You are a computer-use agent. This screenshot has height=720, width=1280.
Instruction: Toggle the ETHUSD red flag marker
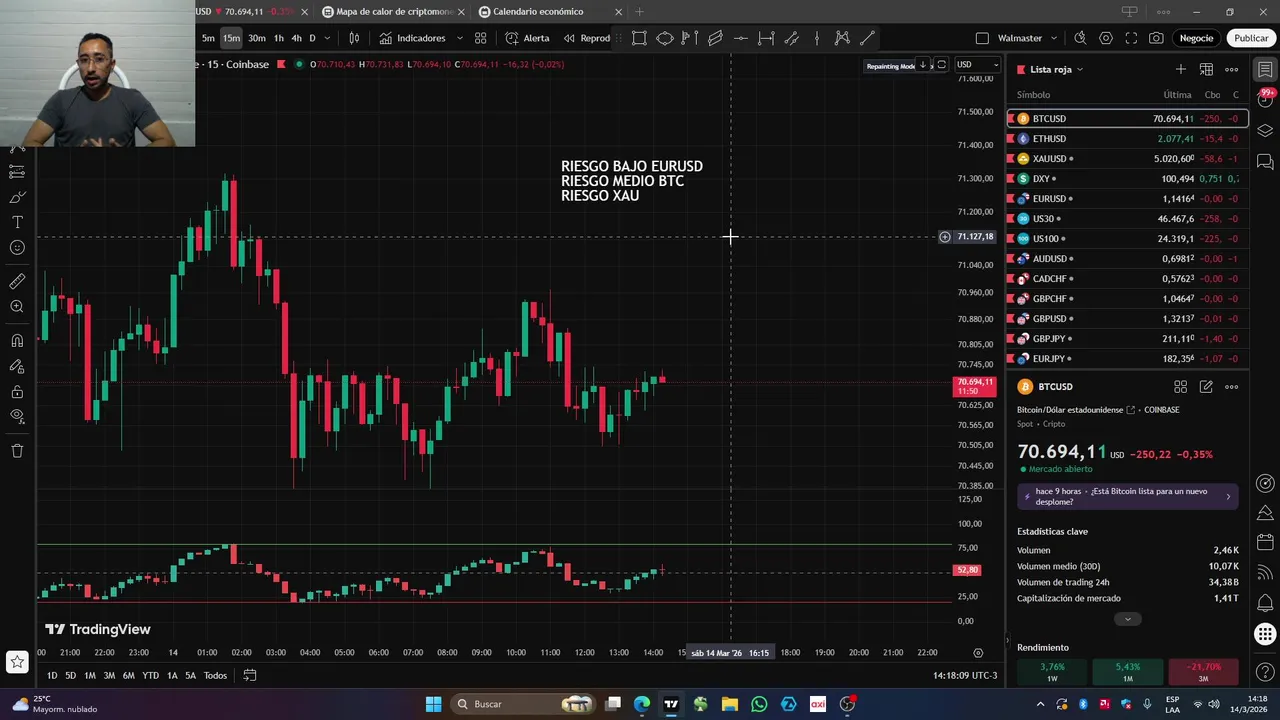tap(1011, 138)
